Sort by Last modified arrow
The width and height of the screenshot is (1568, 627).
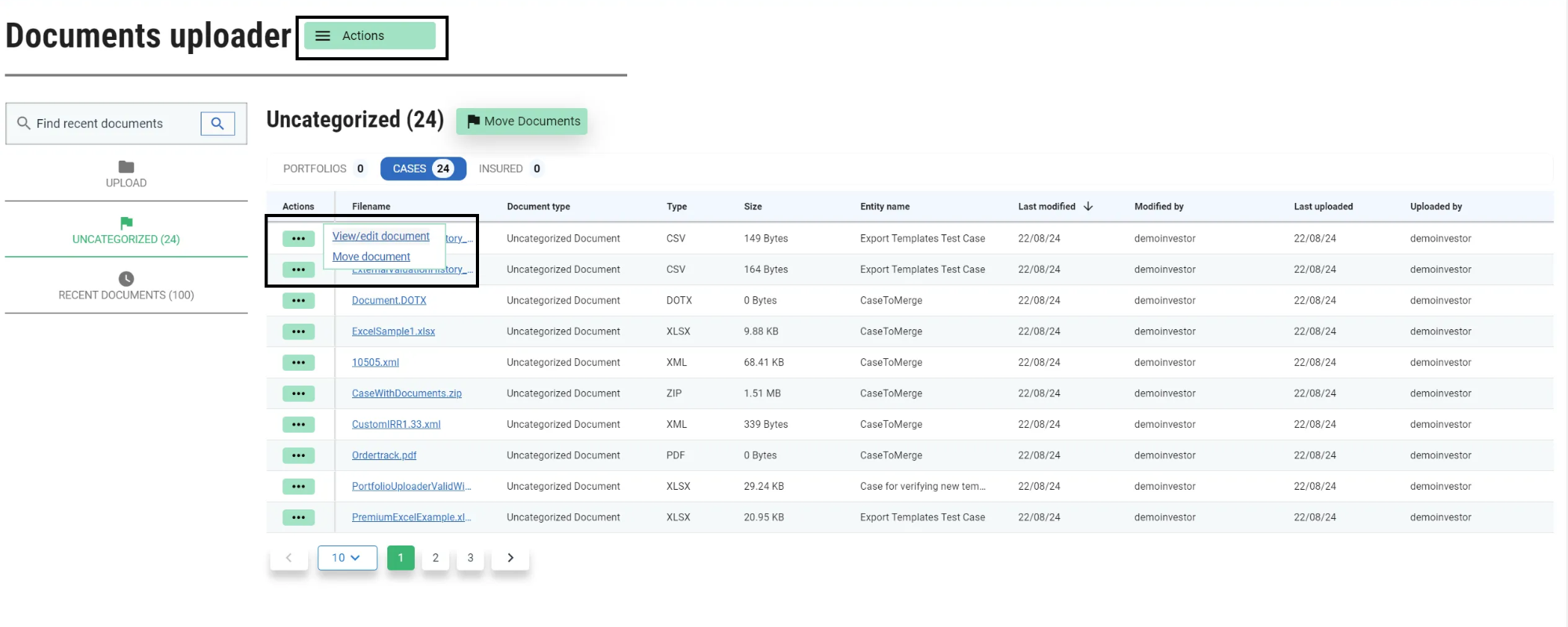(x=1088, y=207)
